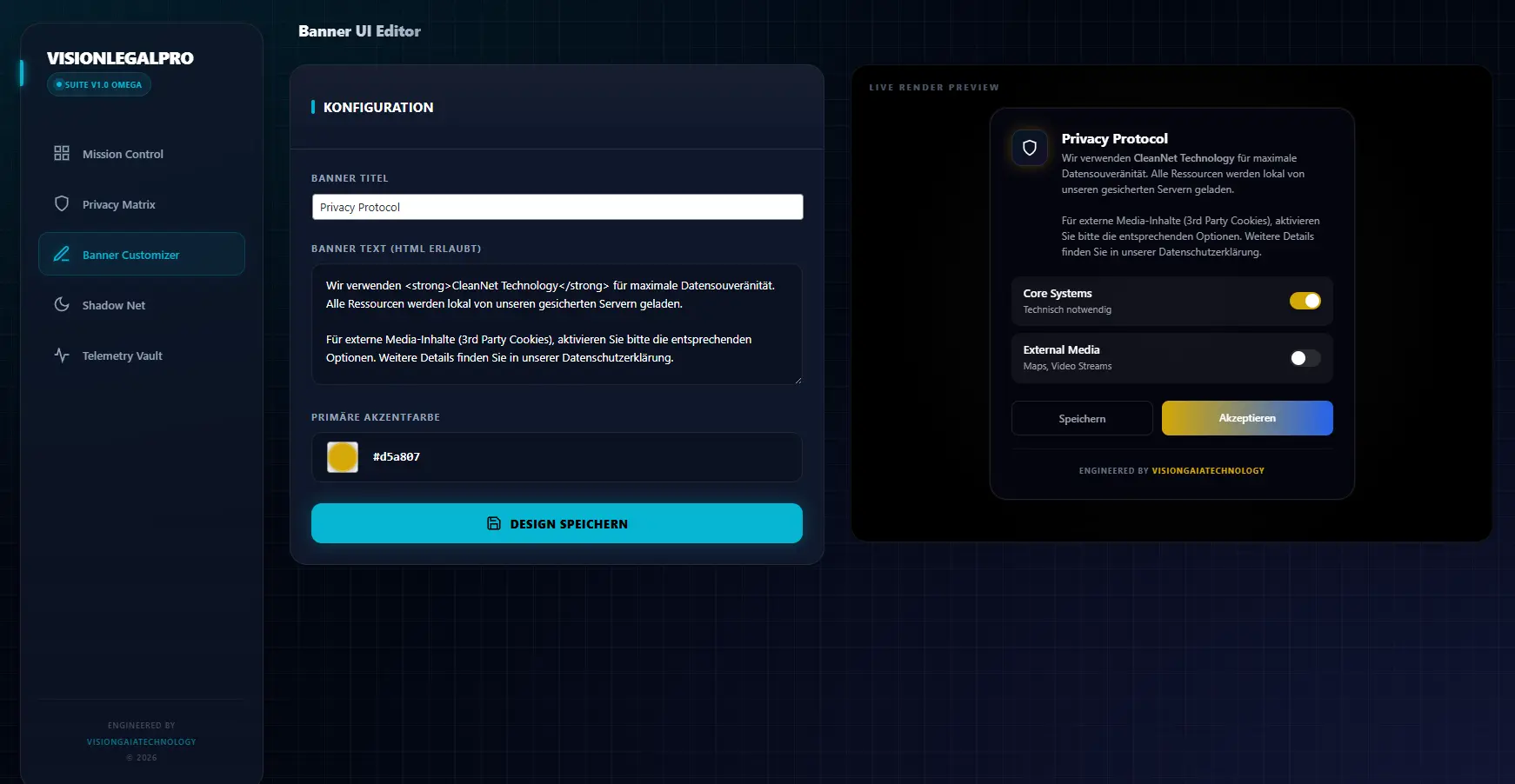This screenshot has width=1515, height=784.
Task: Follow the VisionGaiaTechnology link in preview footer
Action: pyautogui.click(x=1208, y=470)
